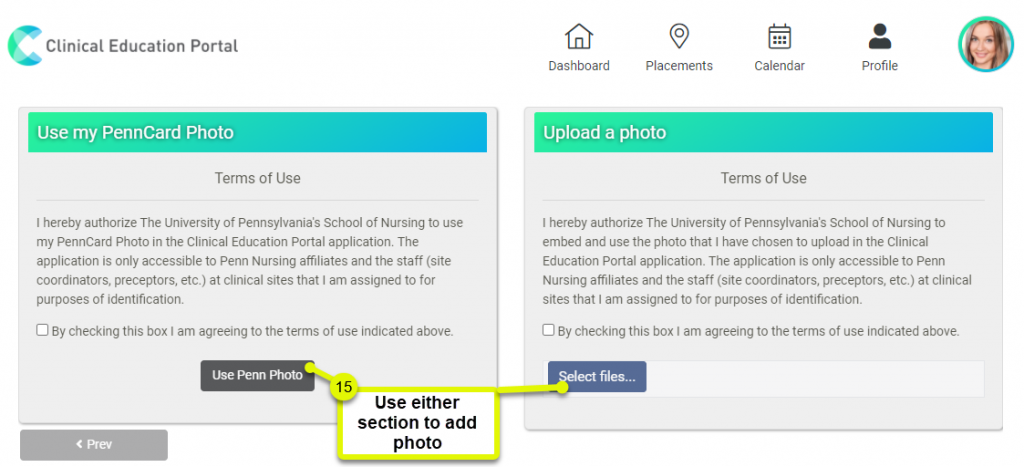The image size is (1024, 467).
Task: Go to Placements via the map-pin icon
Action: [x=679, y=37]
